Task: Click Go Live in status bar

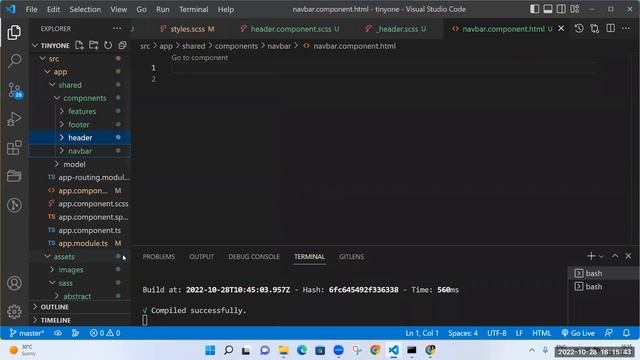Action: coord(578,333)
